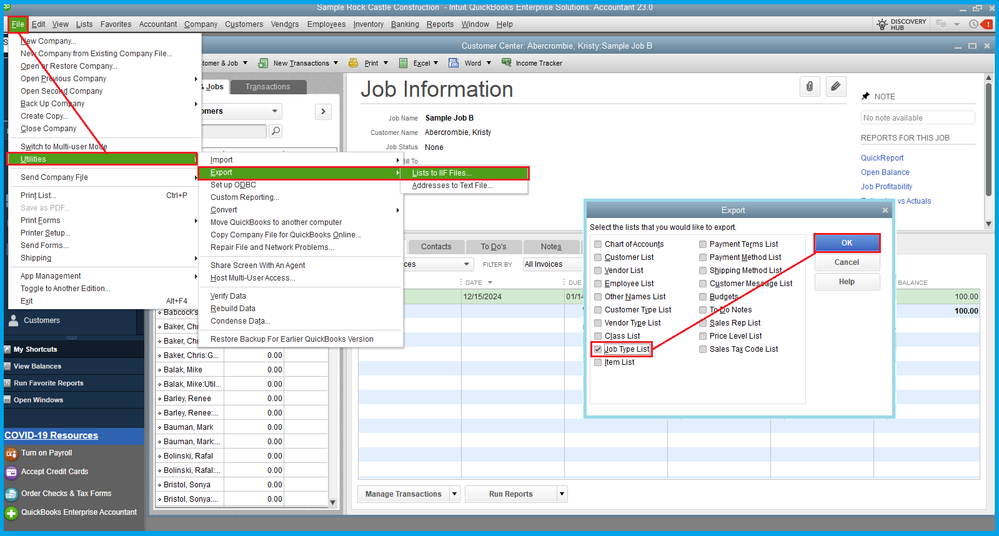Click OK in Export dialog
This screenshot has width=999, height=536.
point(847,243)
